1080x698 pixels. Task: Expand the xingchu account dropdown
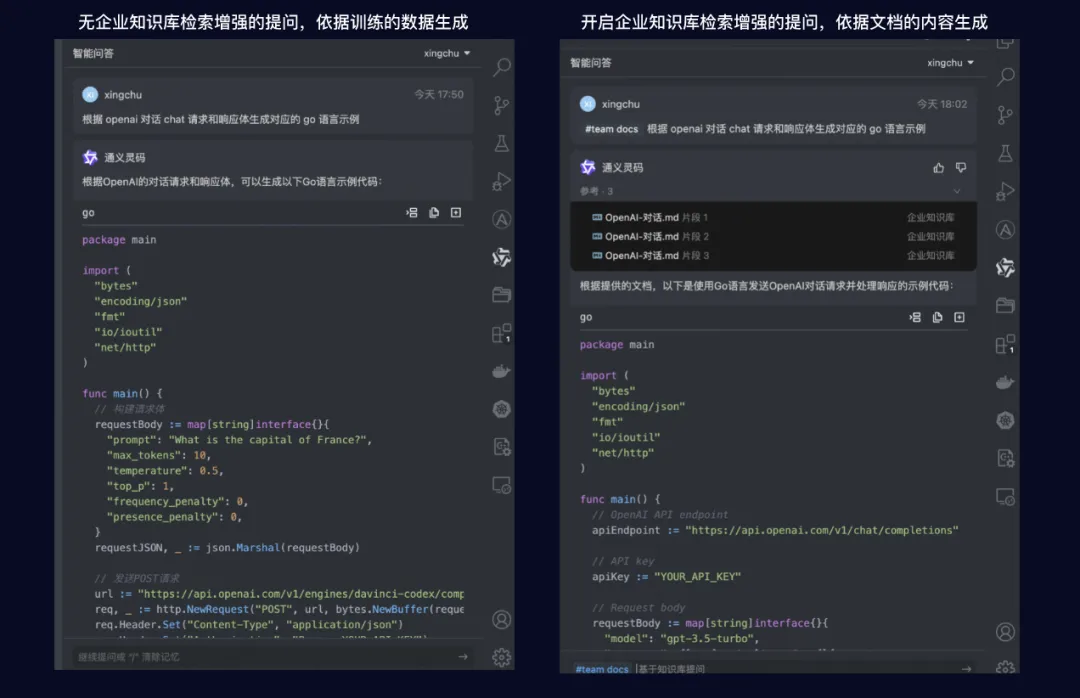point(446,53)
